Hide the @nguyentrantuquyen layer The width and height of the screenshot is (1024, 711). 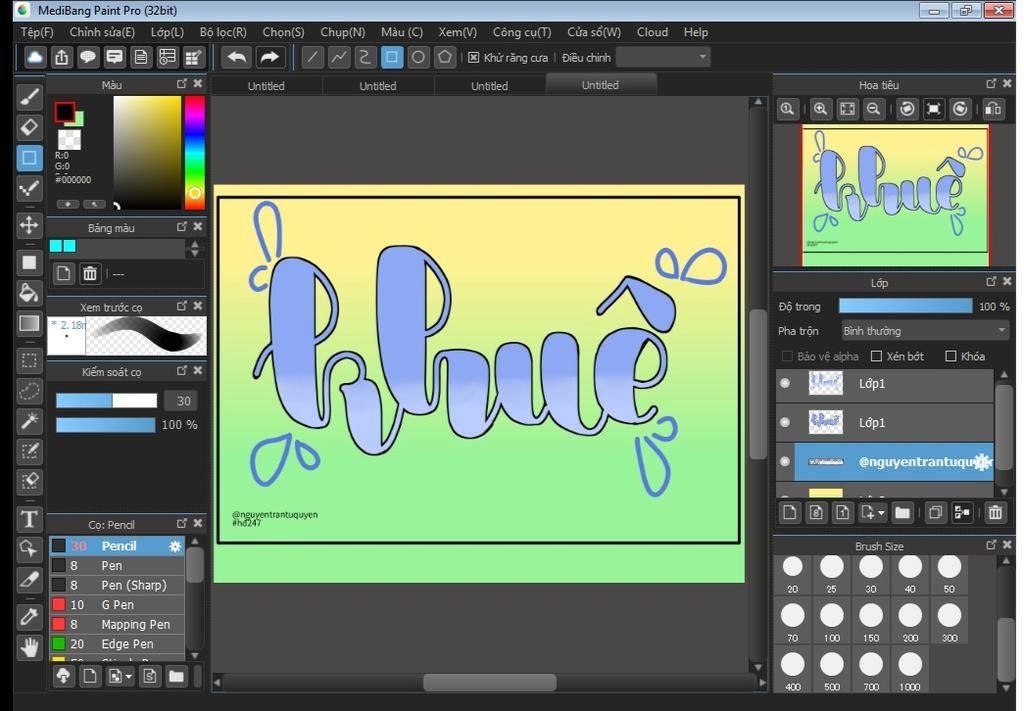[786, 461]
